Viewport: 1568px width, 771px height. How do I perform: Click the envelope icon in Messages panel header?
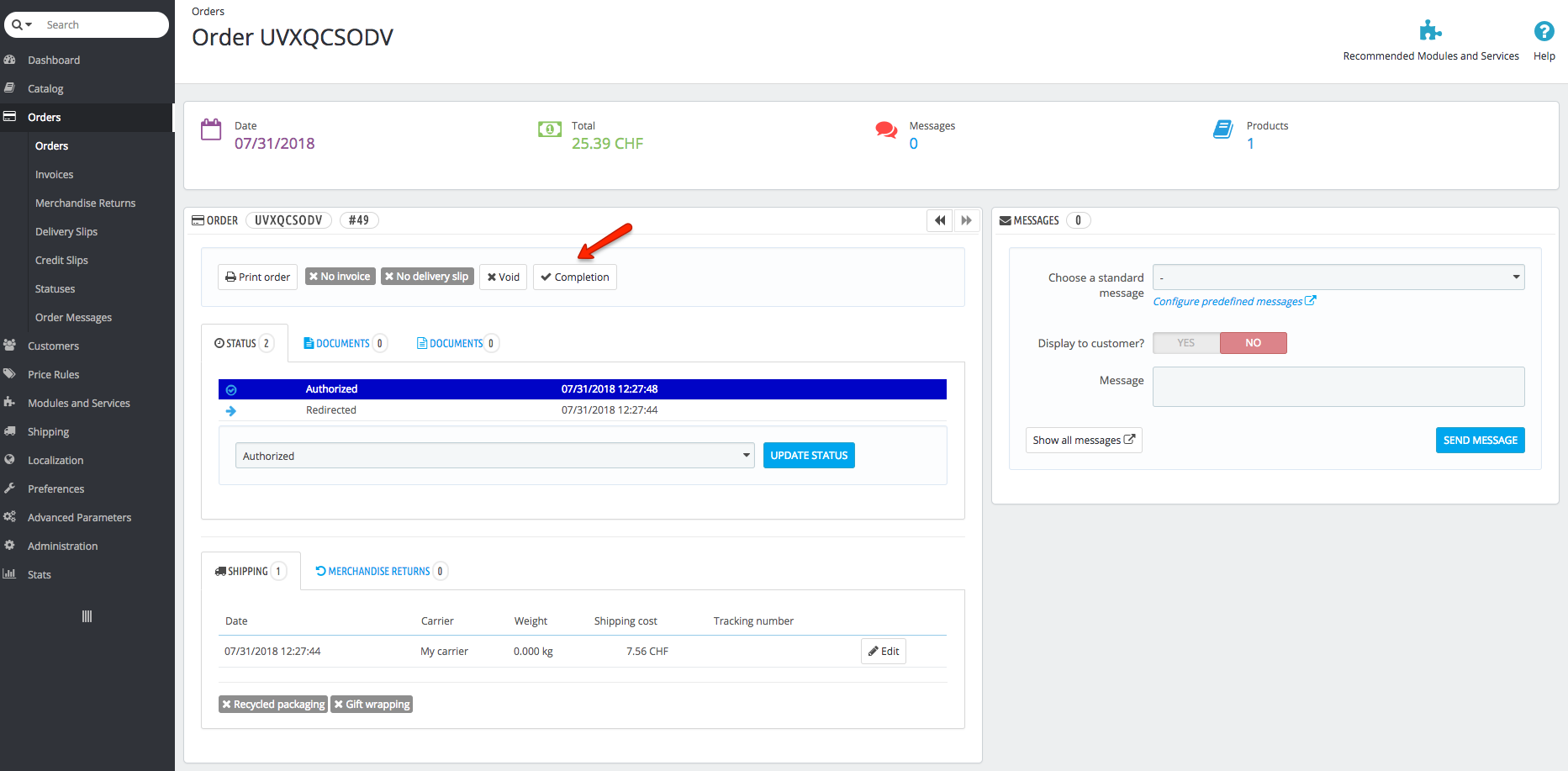(1005, 220)
